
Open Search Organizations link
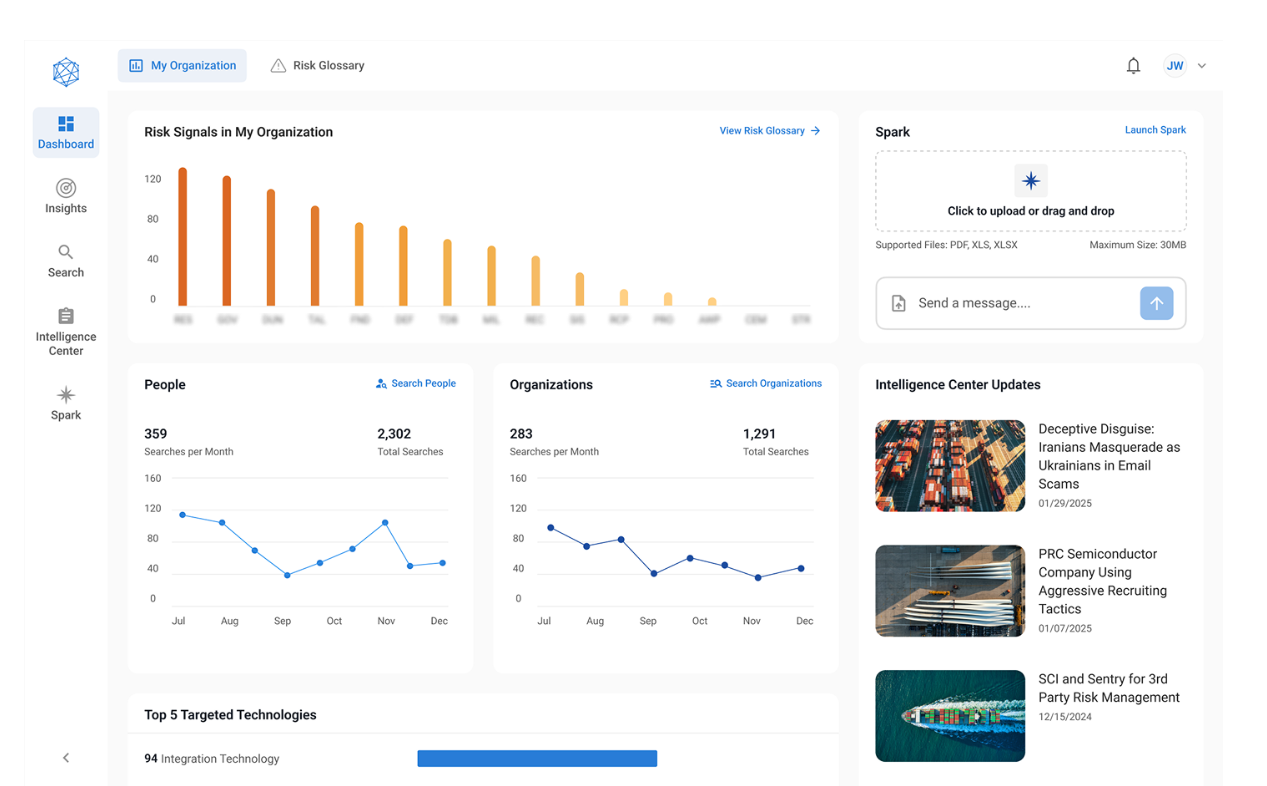766,384
